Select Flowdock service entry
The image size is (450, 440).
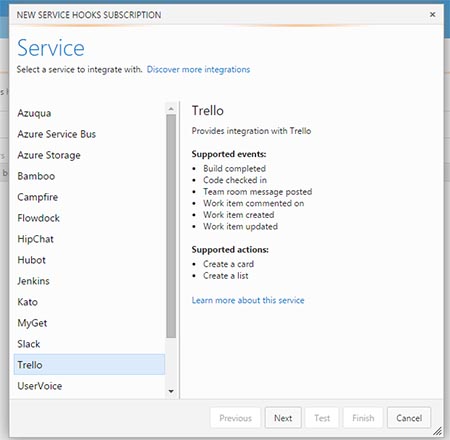(89, 218)
